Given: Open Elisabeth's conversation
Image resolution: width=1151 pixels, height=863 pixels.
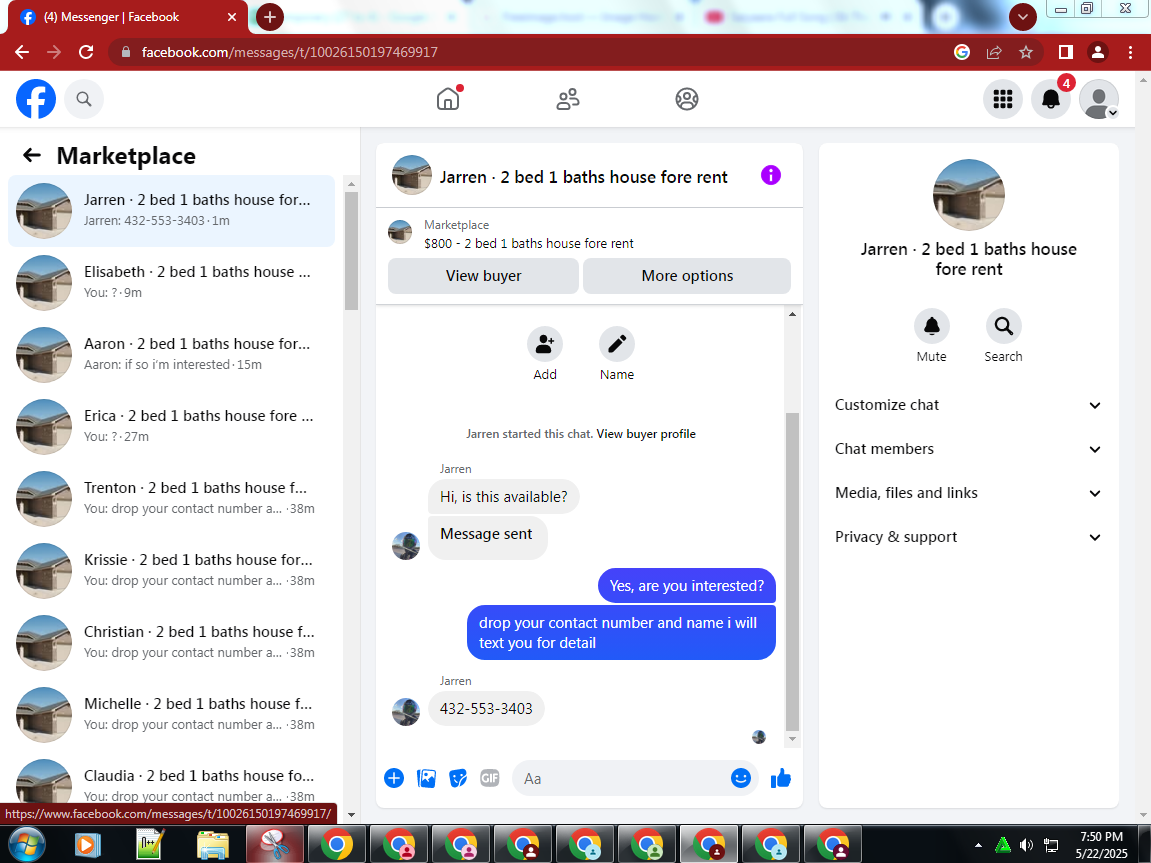Looking at the screenshot, I should pos(171,282).
